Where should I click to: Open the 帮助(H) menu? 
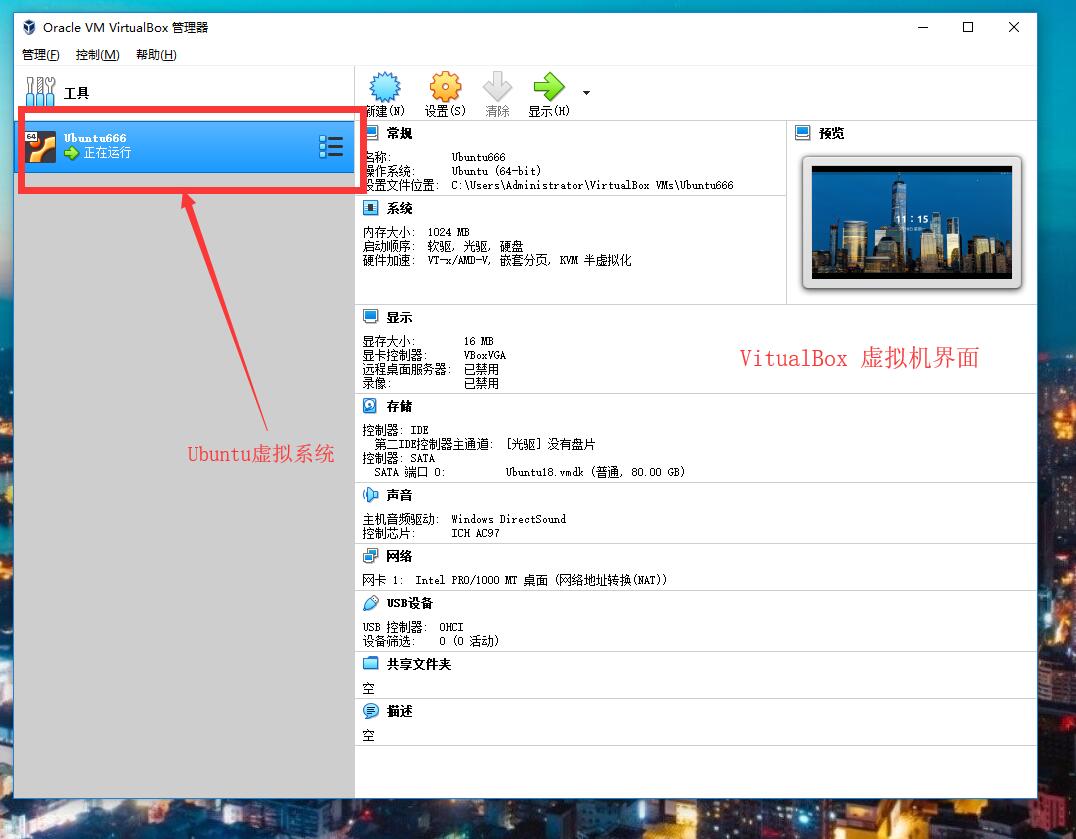pyautogui.click(x=156, y=55)
